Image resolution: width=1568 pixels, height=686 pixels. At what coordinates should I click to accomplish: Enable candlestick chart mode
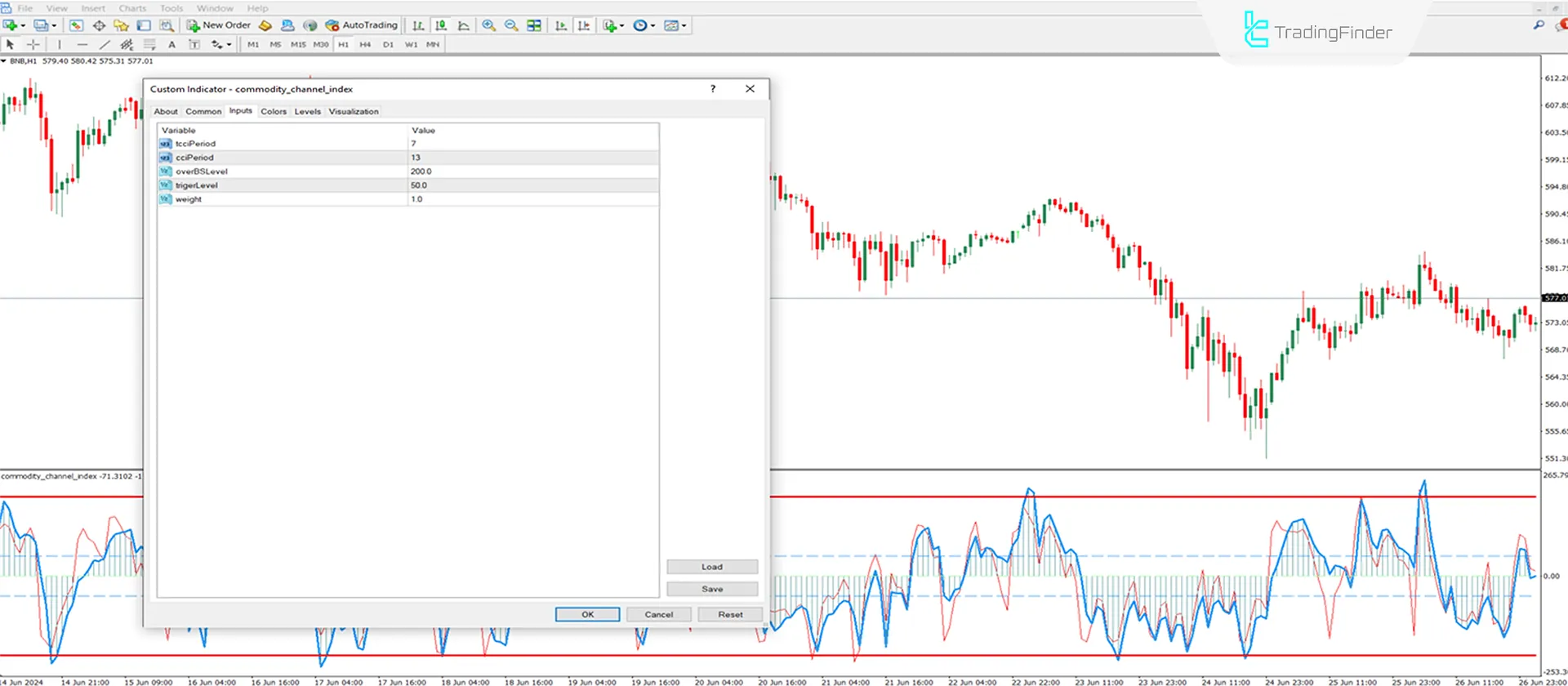(x=441, y=25)
